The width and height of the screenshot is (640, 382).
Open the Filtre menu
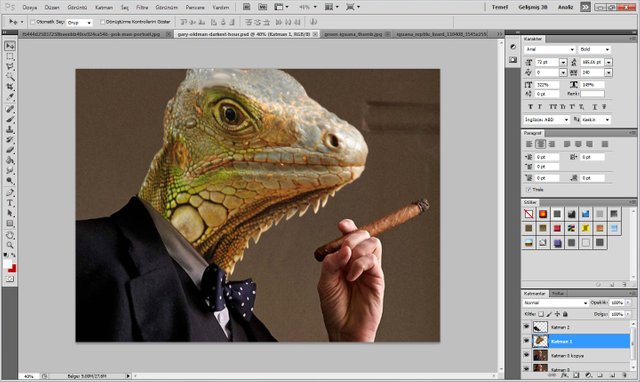[142, 7]
